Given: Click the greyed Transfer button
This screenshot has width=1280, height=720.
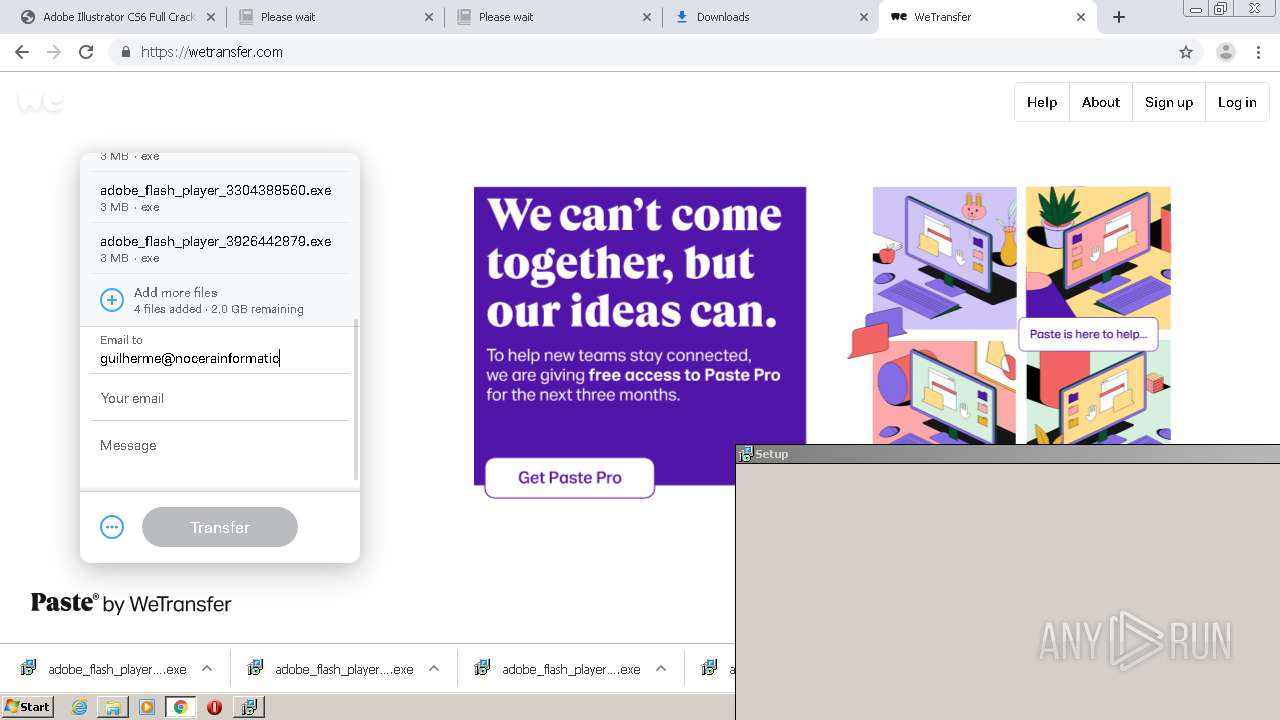Looking at the screenshot, I should pyautogui.click(x=220, y=527).
